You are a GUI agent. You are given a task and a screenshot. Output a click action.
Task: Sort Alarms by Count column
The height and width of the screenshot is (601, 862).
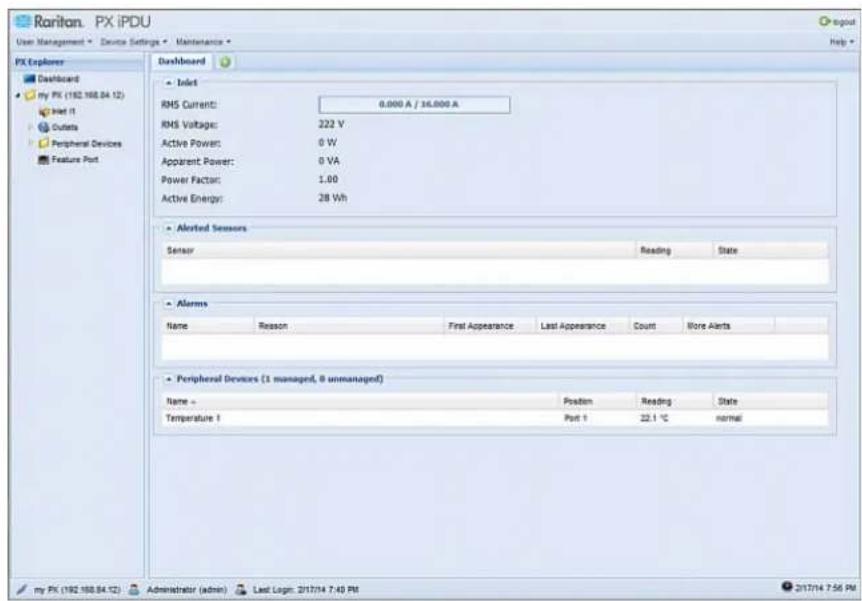tap(655, 326)
